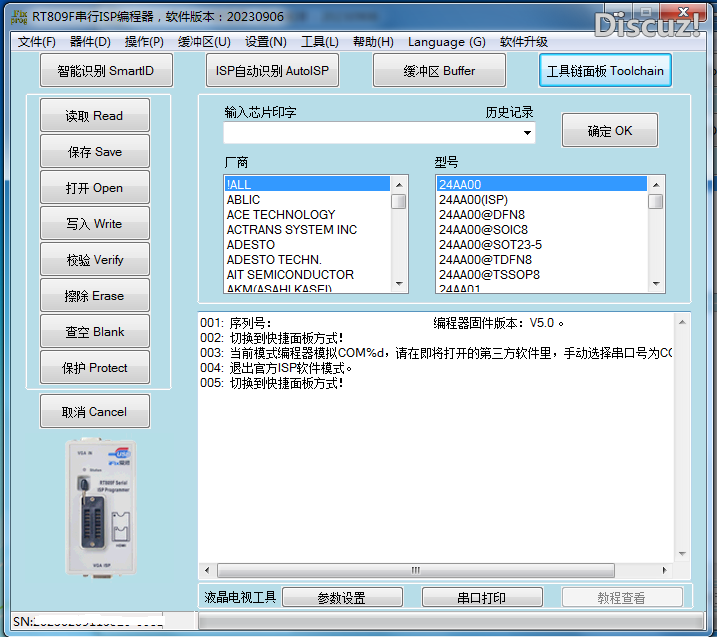
Task: Click model list scroll-up arrow
Action: [656, 185]
